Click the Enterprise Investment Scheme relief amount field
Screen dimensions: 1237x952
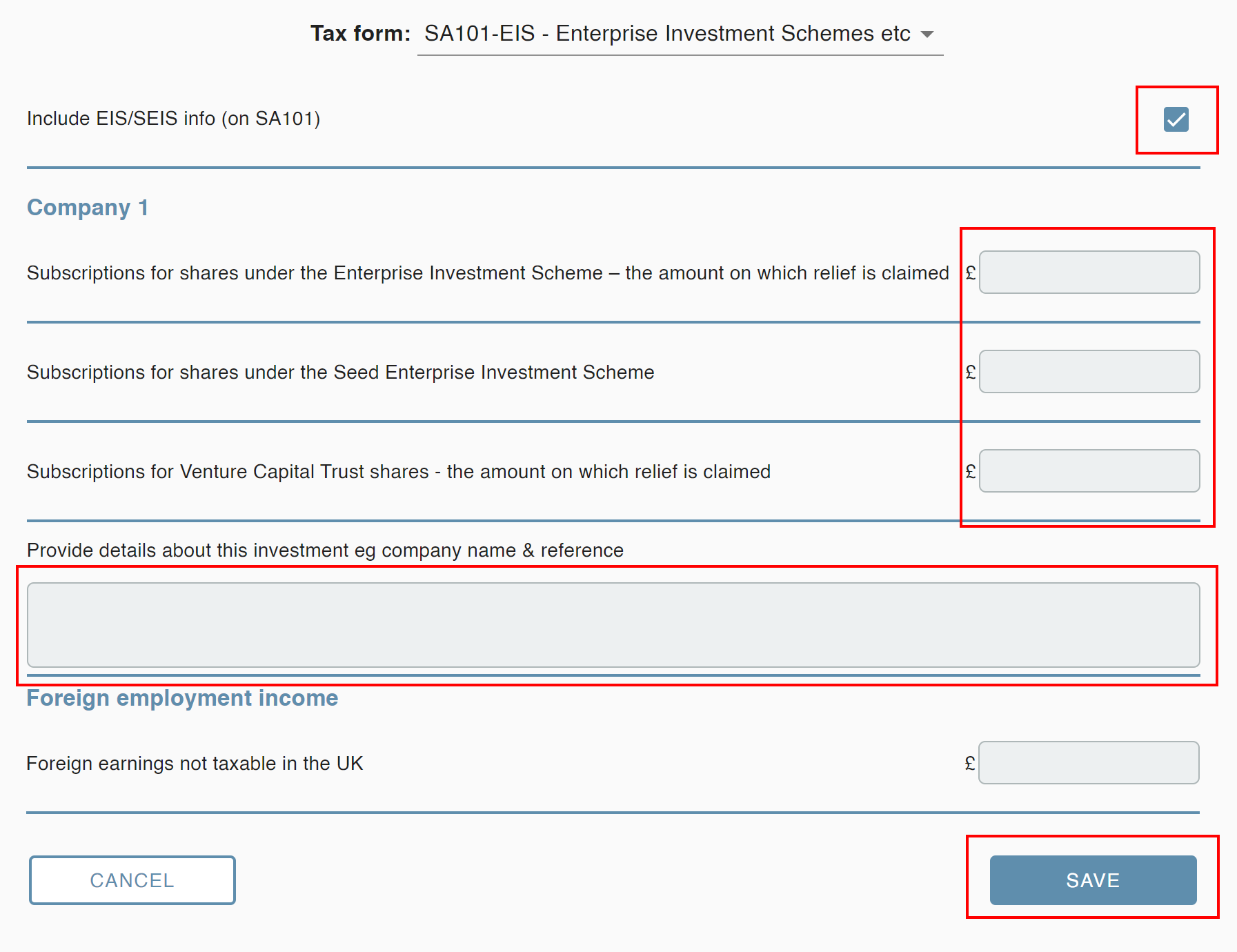point(1089,272)
